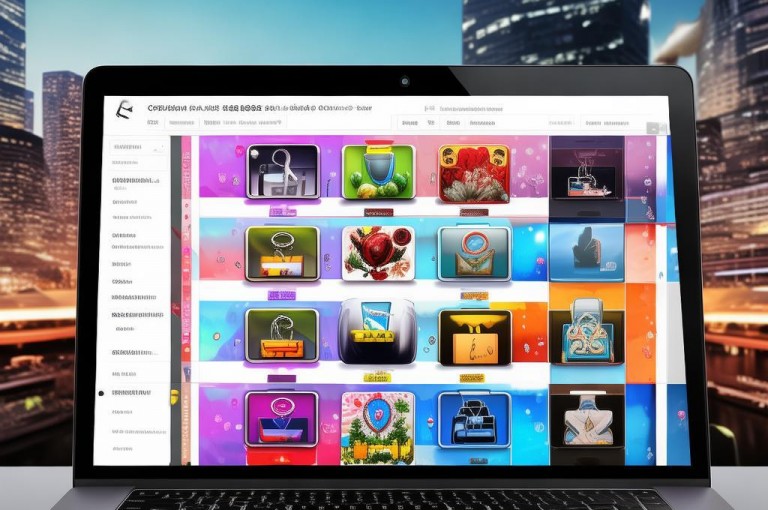Select the black icon with the yellow box
The width and height of the screenshot is (768, 510).
(475, 338)
